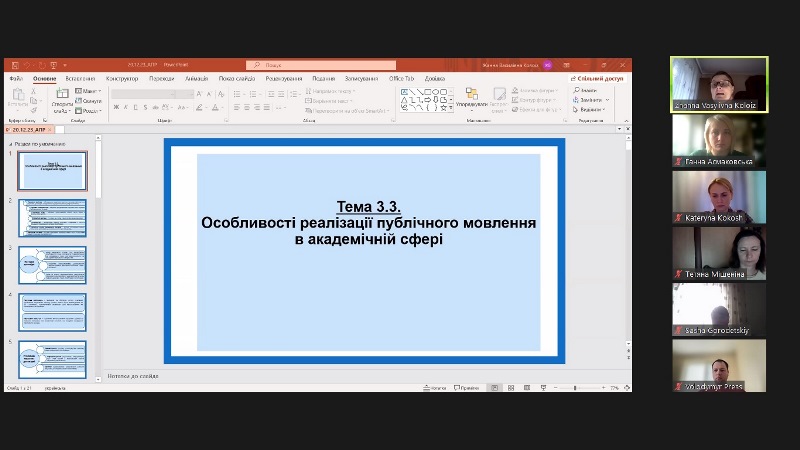800x450 pixels.
Task: Open the Section (Розділ) dropdown
Action: (88, 110)
